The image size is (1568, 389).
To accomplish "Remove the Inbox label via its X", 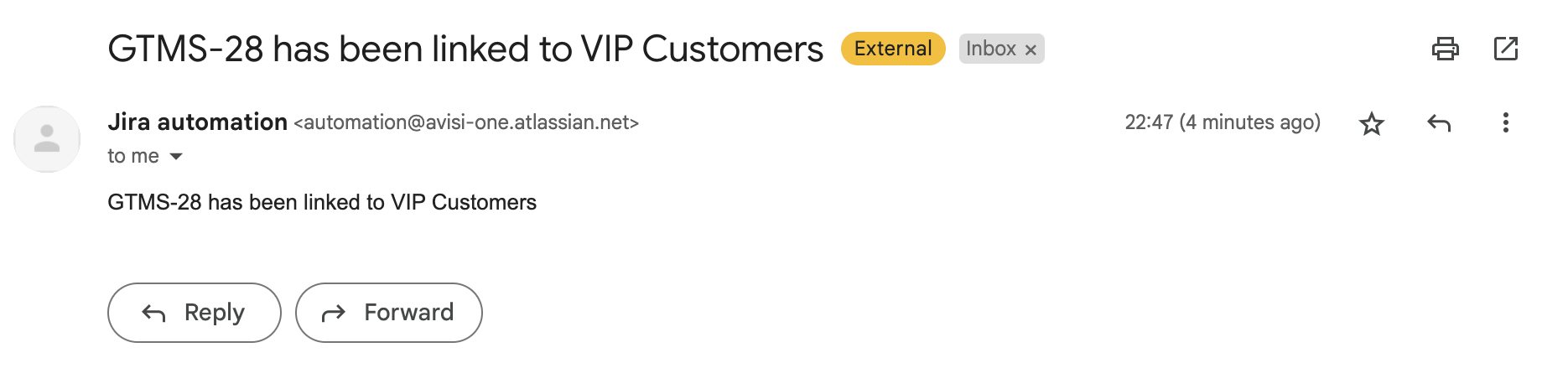I will 1031,50.
